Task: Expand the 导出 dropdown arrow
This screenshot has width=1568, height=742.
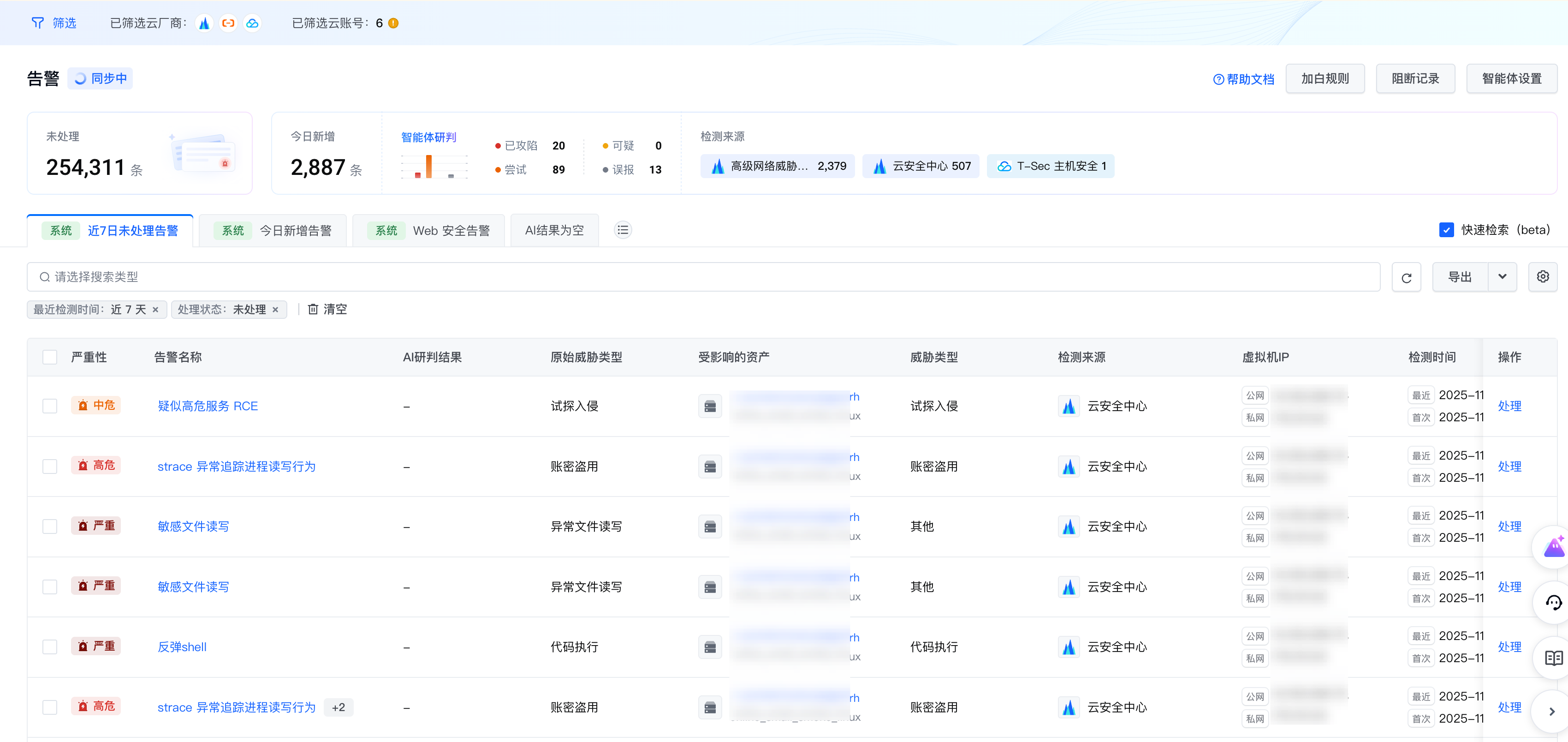Action: point(1502,277)
